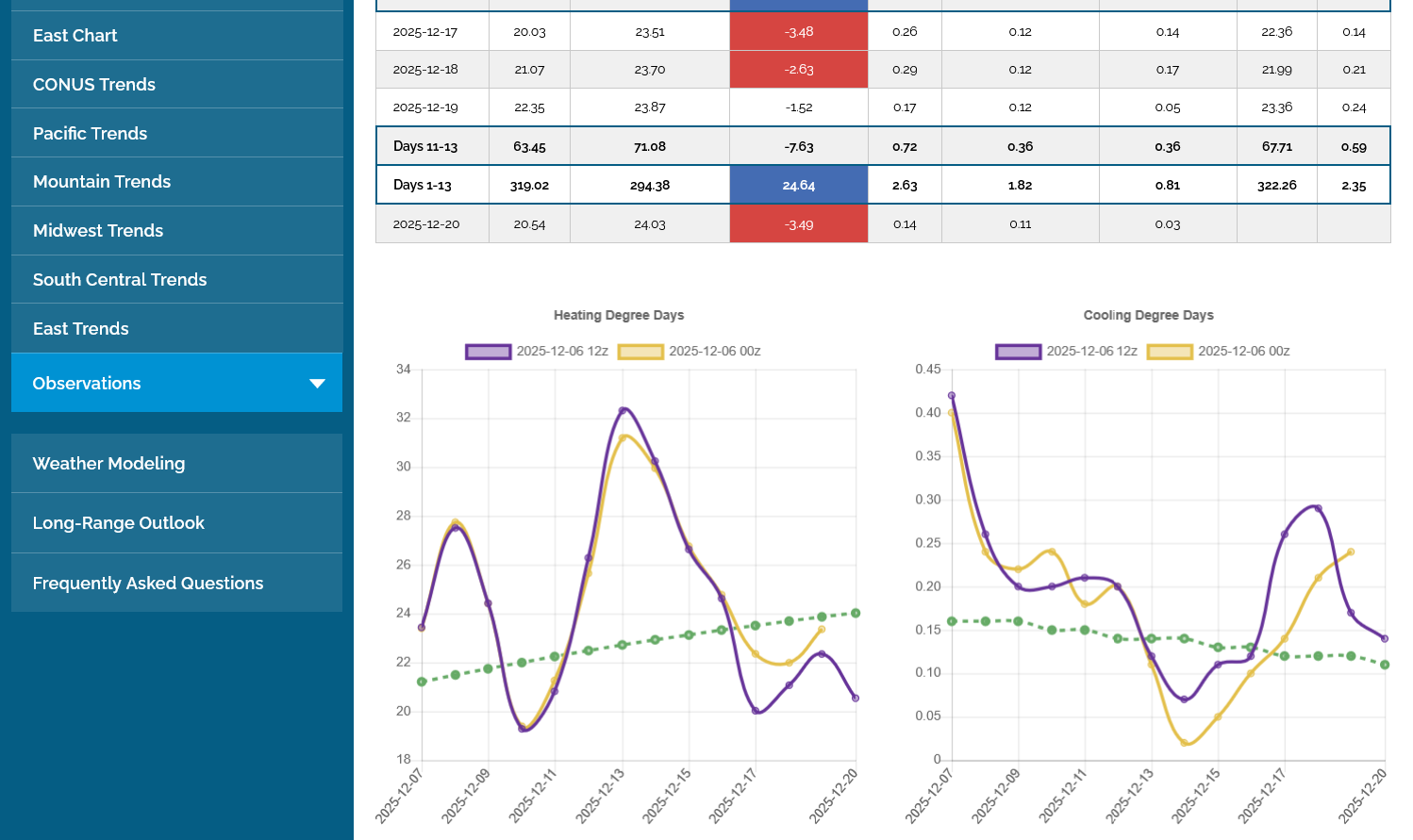
Task: Expand the Observations dropdown arrow
Action: (x=317, y=383)
